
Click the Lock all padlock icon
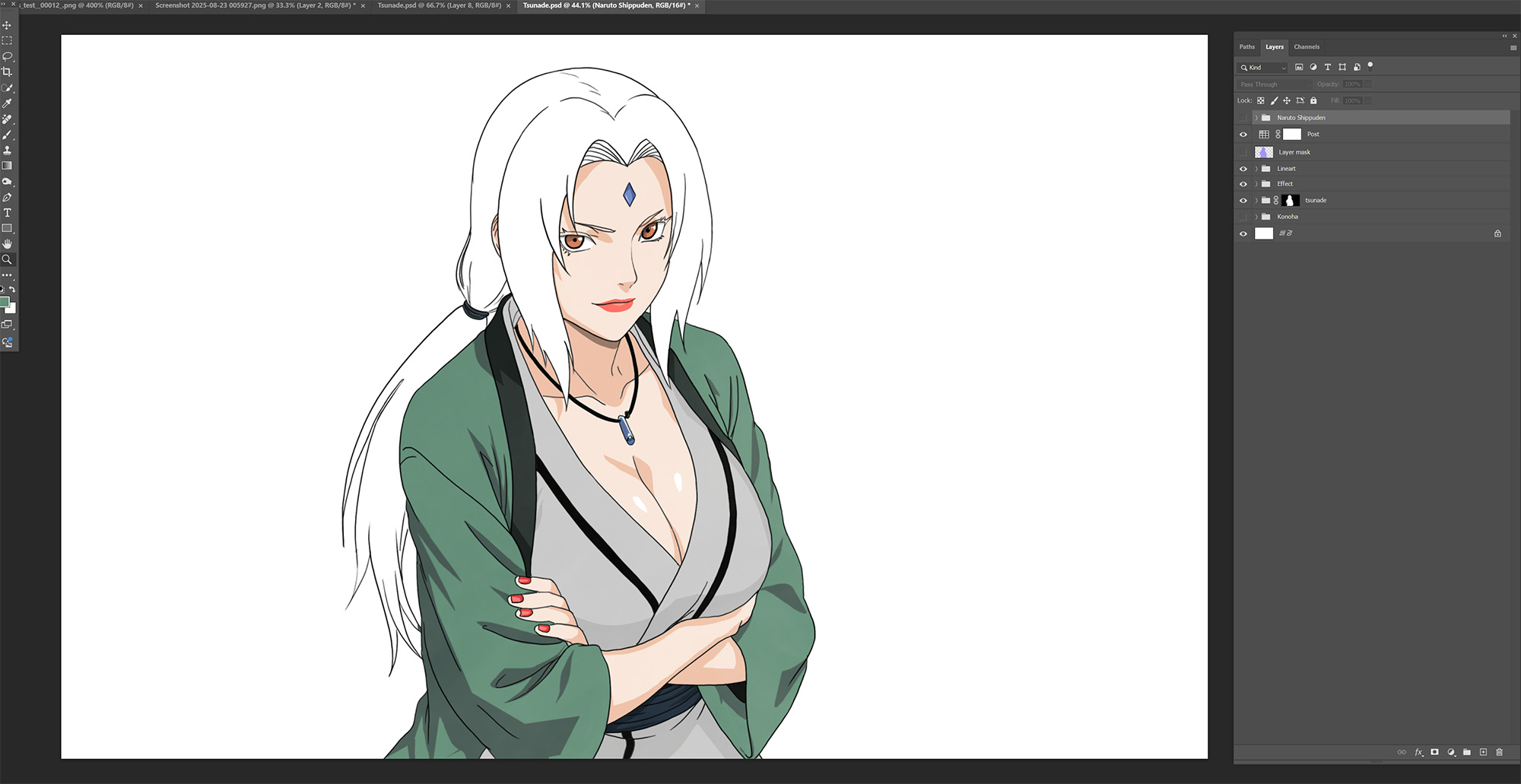1313,100
